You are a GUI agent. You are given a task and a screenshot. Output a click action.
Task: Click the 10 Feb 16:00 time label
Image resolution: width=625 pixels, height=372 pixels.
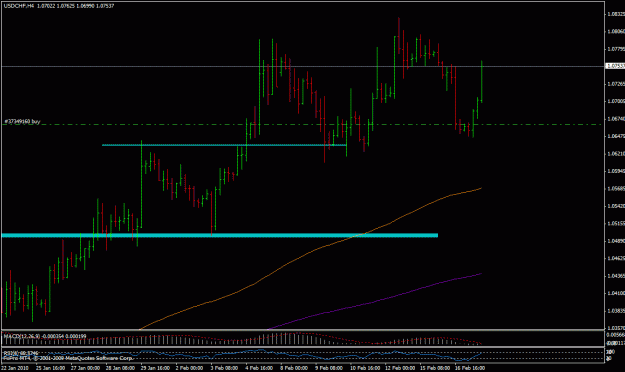[x=365, y=368]
